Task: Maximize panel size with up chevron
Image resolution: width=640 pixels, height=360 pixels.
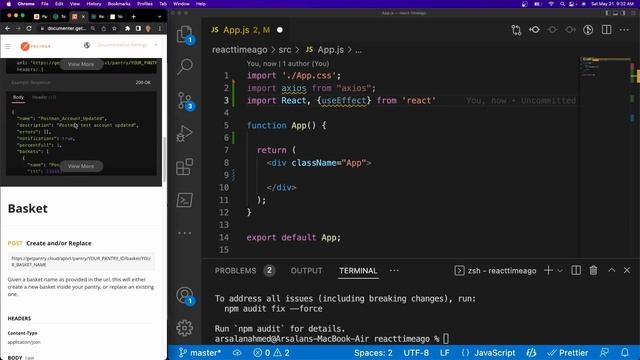Action: pyautogui.click(x=611, y=270)
